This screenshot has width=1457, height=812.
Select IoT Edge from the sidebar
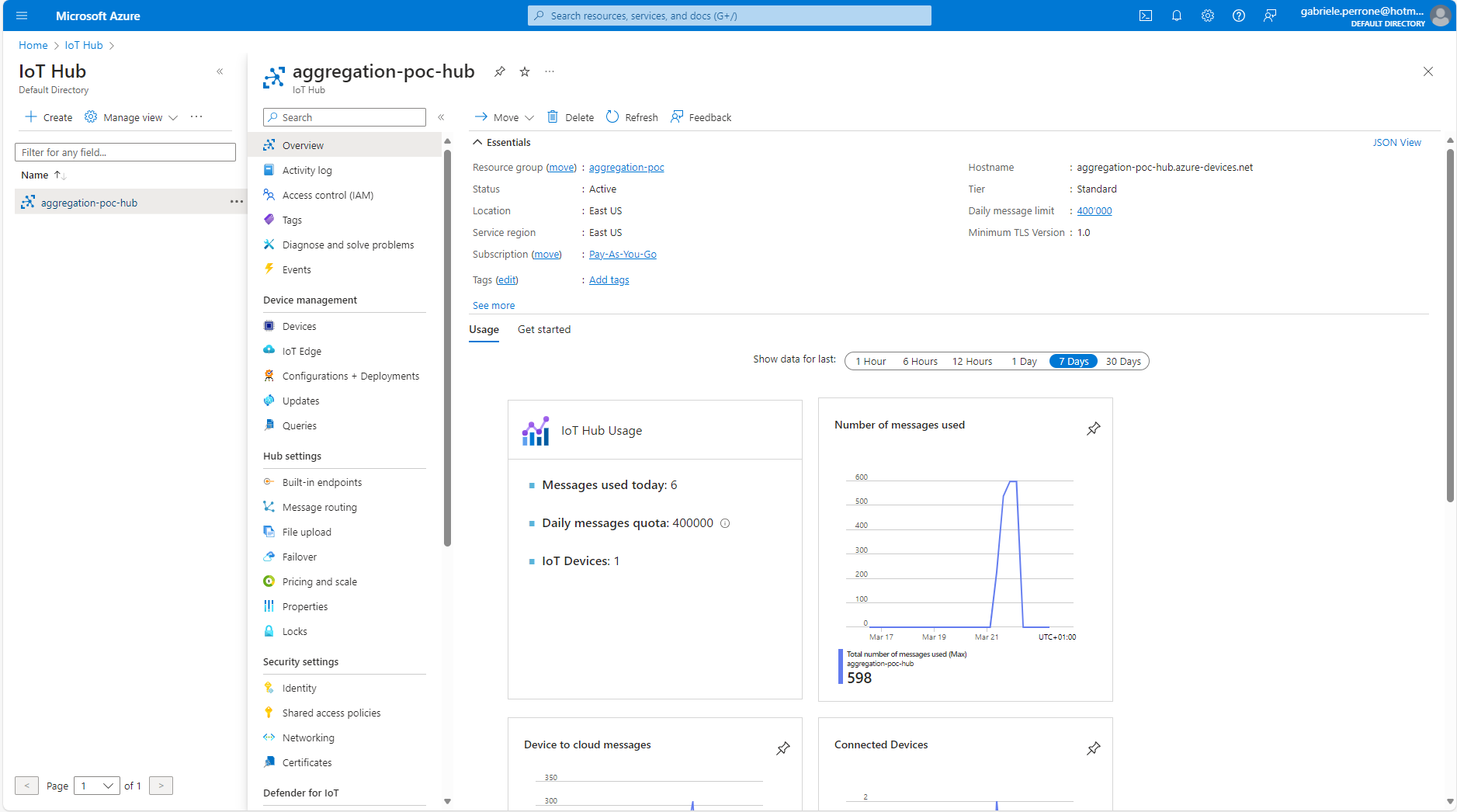[x=301, y=350]
